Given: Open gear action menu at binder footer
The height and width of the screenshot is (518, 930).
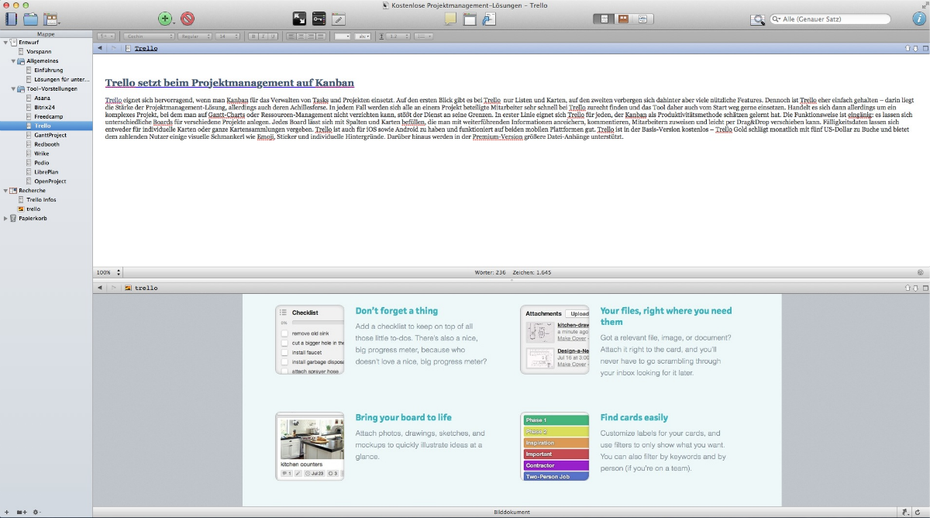Looking at the screenshot, I should [x=37, y=512].
